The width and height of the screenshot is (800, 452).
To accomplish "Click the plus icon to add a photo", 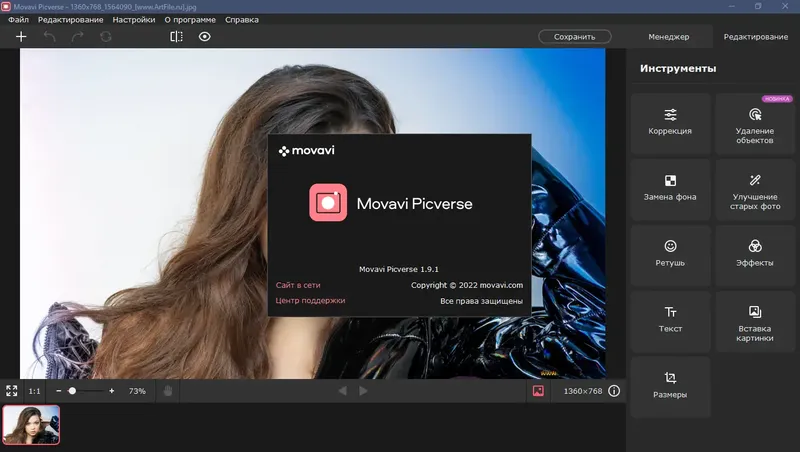I will (x=21, y=37).
